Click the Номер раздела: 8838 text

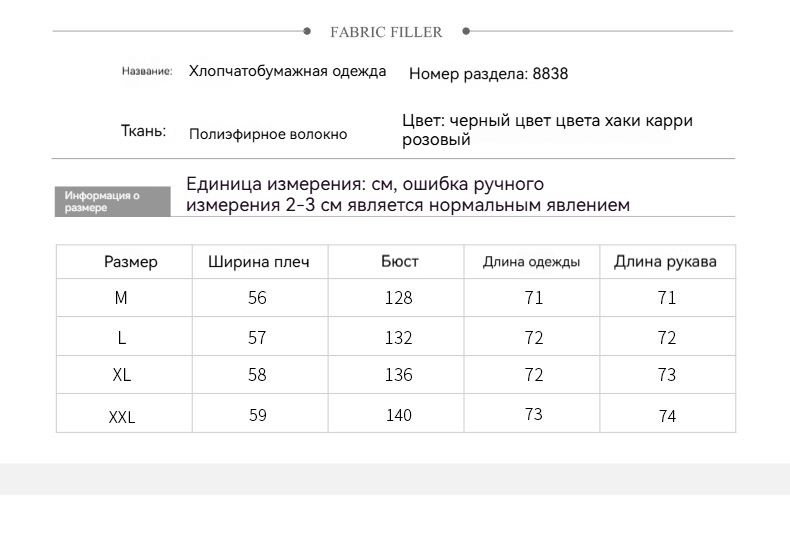pyautogui.click(x=488, y=74)
